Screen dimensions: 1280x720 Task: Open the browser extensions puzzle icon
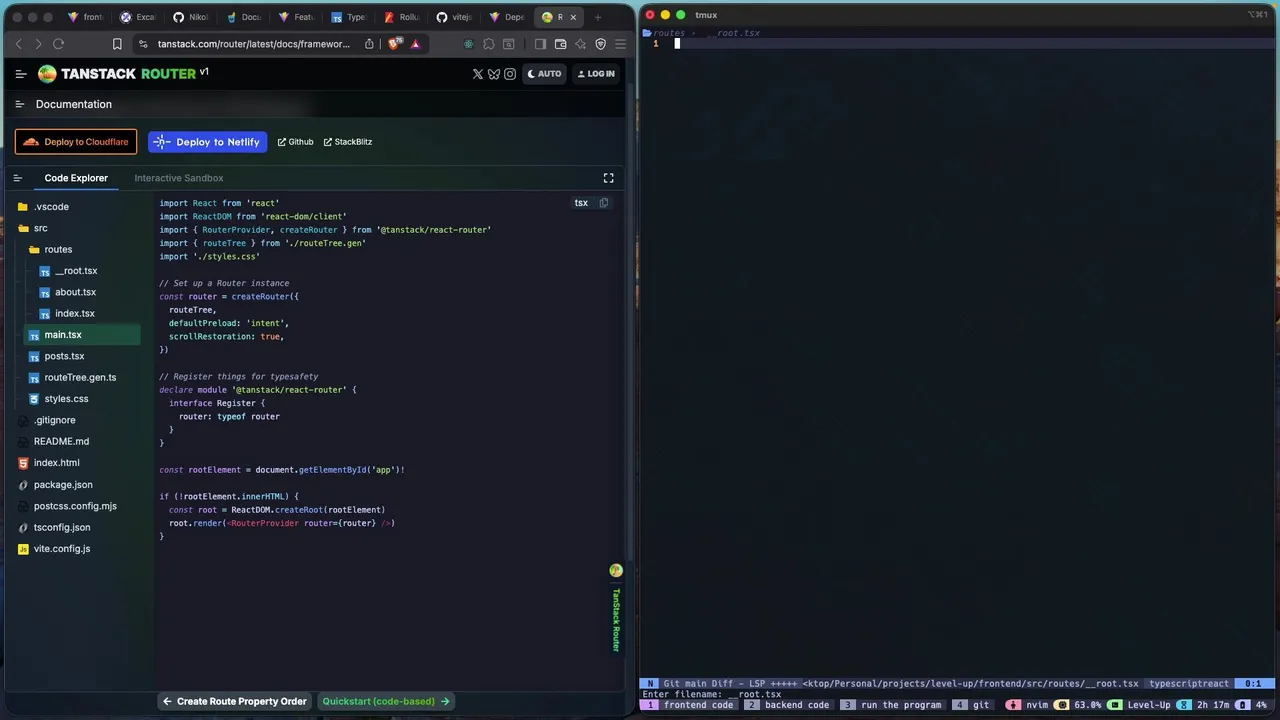pos(489,44)
